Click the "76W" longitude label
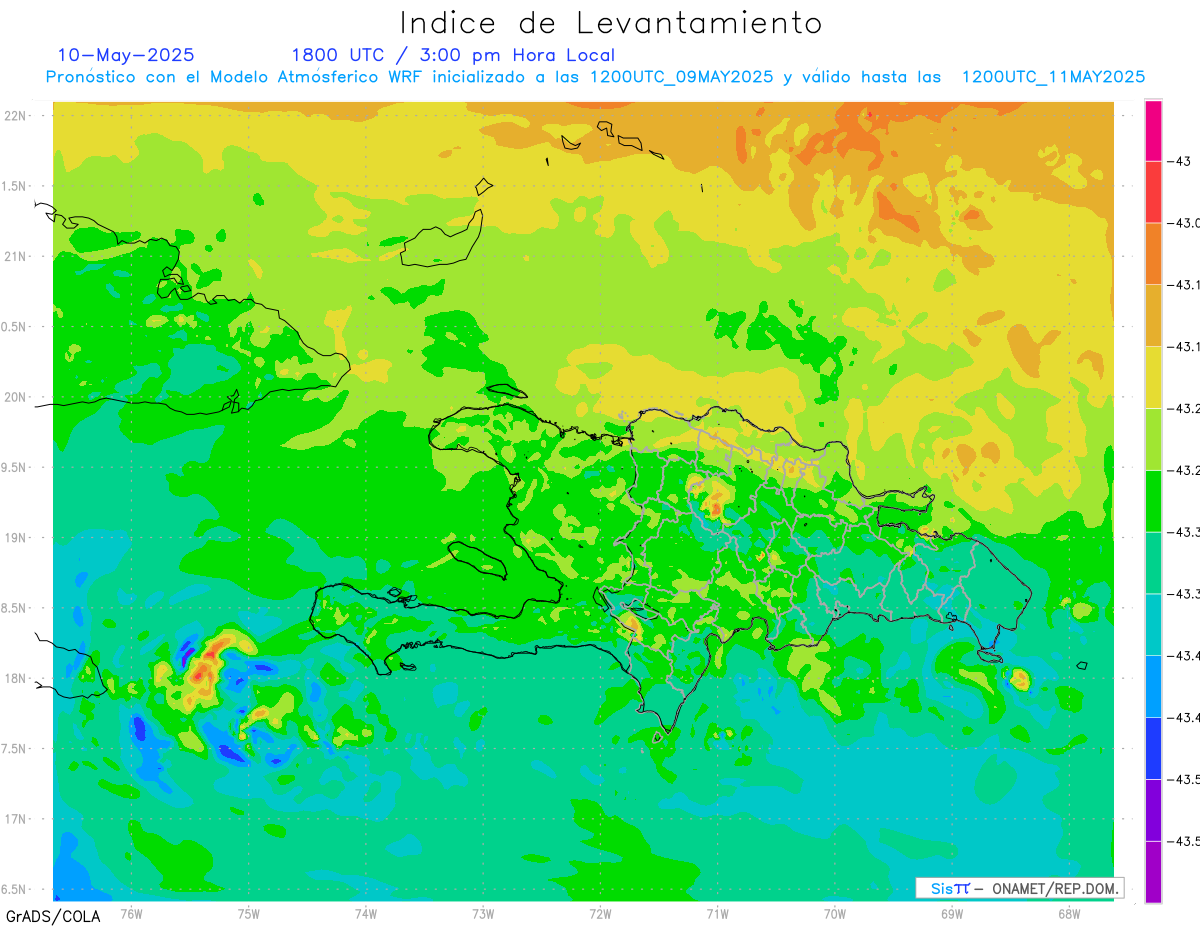Image resolution: width=1200 pixels, height=927 pixels. click(x=131, y=914)
